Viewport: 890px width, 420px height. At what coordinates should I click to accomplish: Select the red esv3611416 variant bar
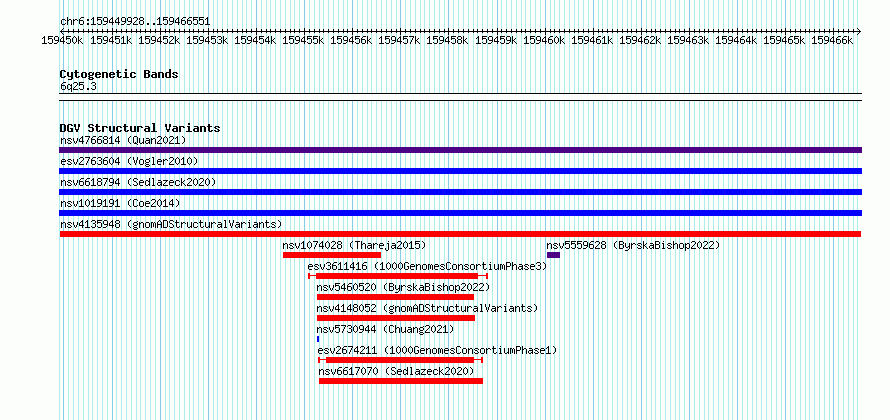398,276
